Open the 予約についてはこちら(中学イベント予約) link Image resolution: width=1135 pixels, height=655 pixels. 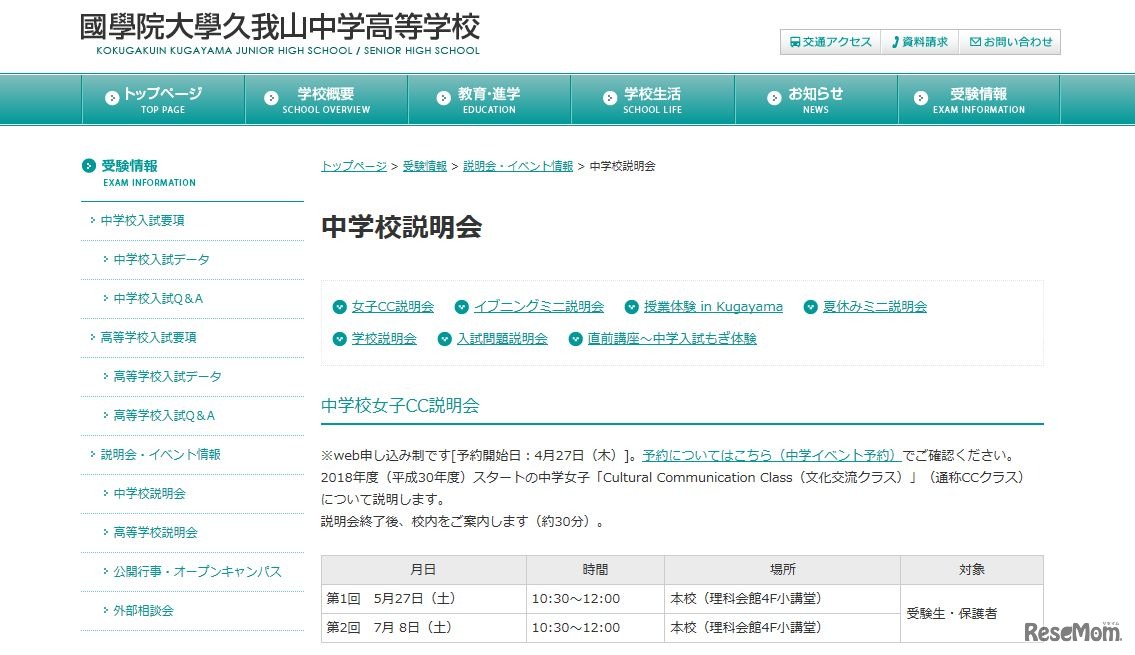771,455
